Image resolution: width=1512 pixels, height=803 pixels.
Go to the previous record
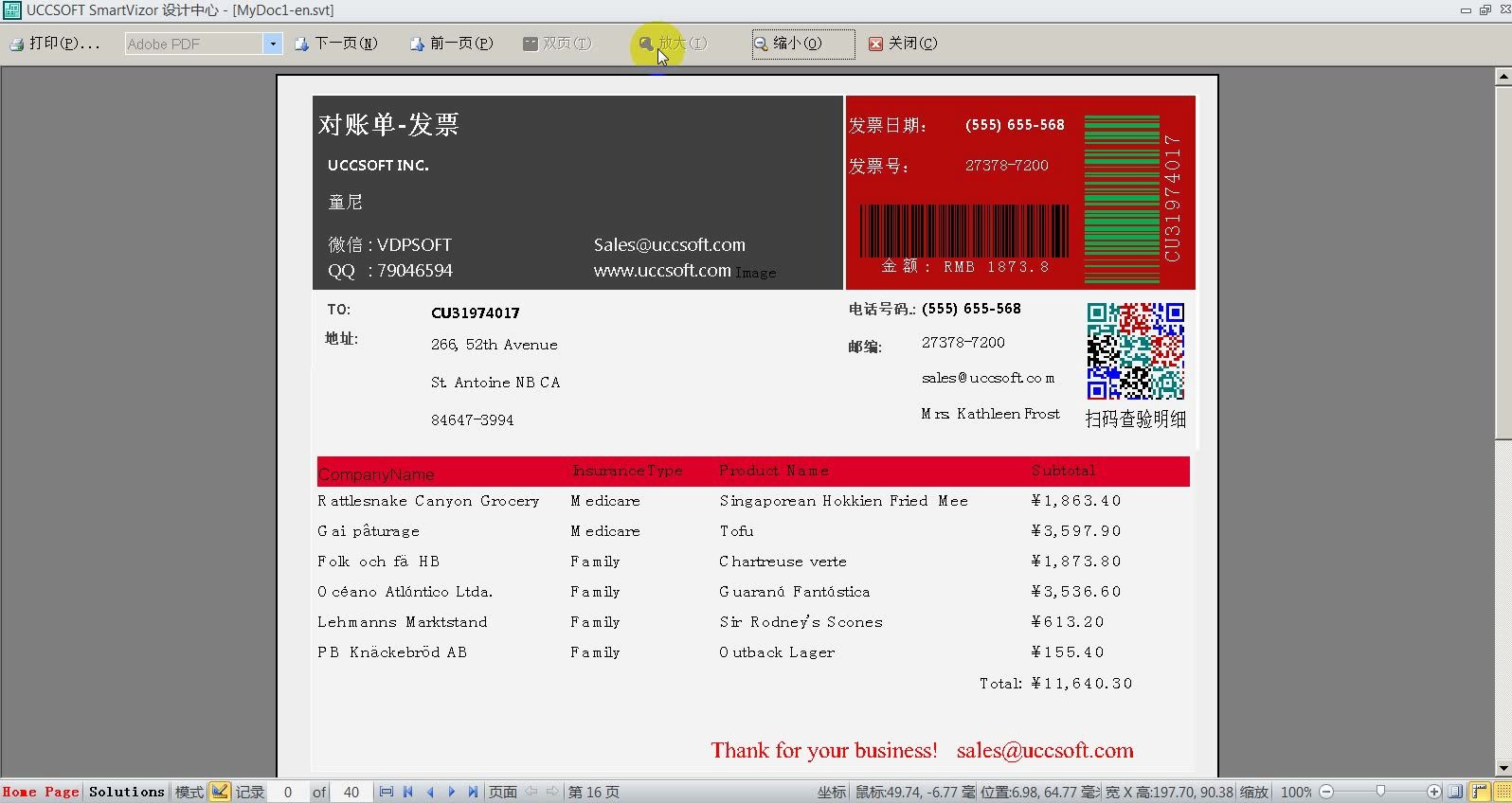430,792
